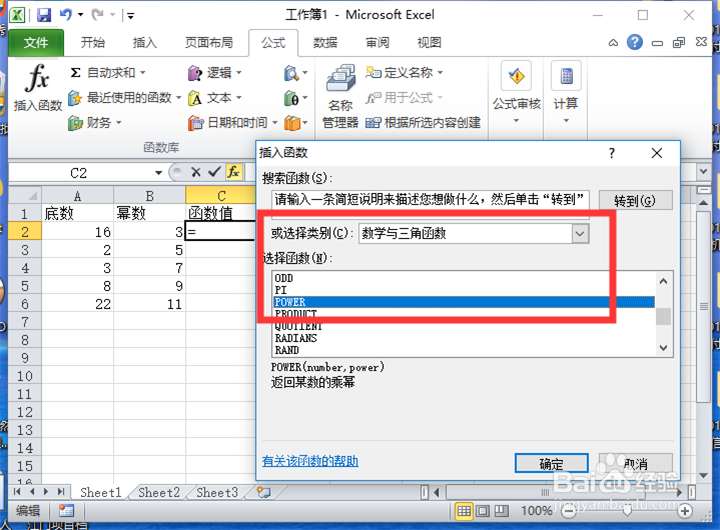Open Math and Trig functions icon
The height and width of the screenshot is (530, 720).
pyautogui.click(x=295, y=98)
